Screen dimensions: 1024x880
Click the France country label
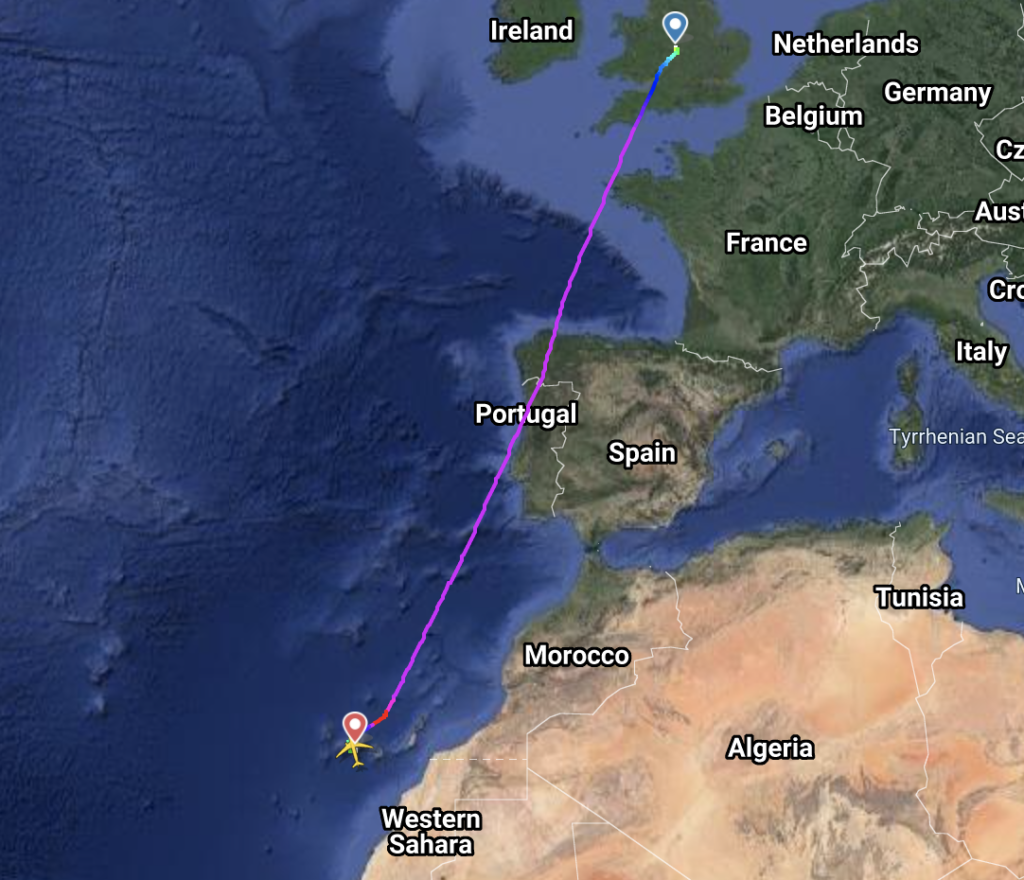coord(766,243)
